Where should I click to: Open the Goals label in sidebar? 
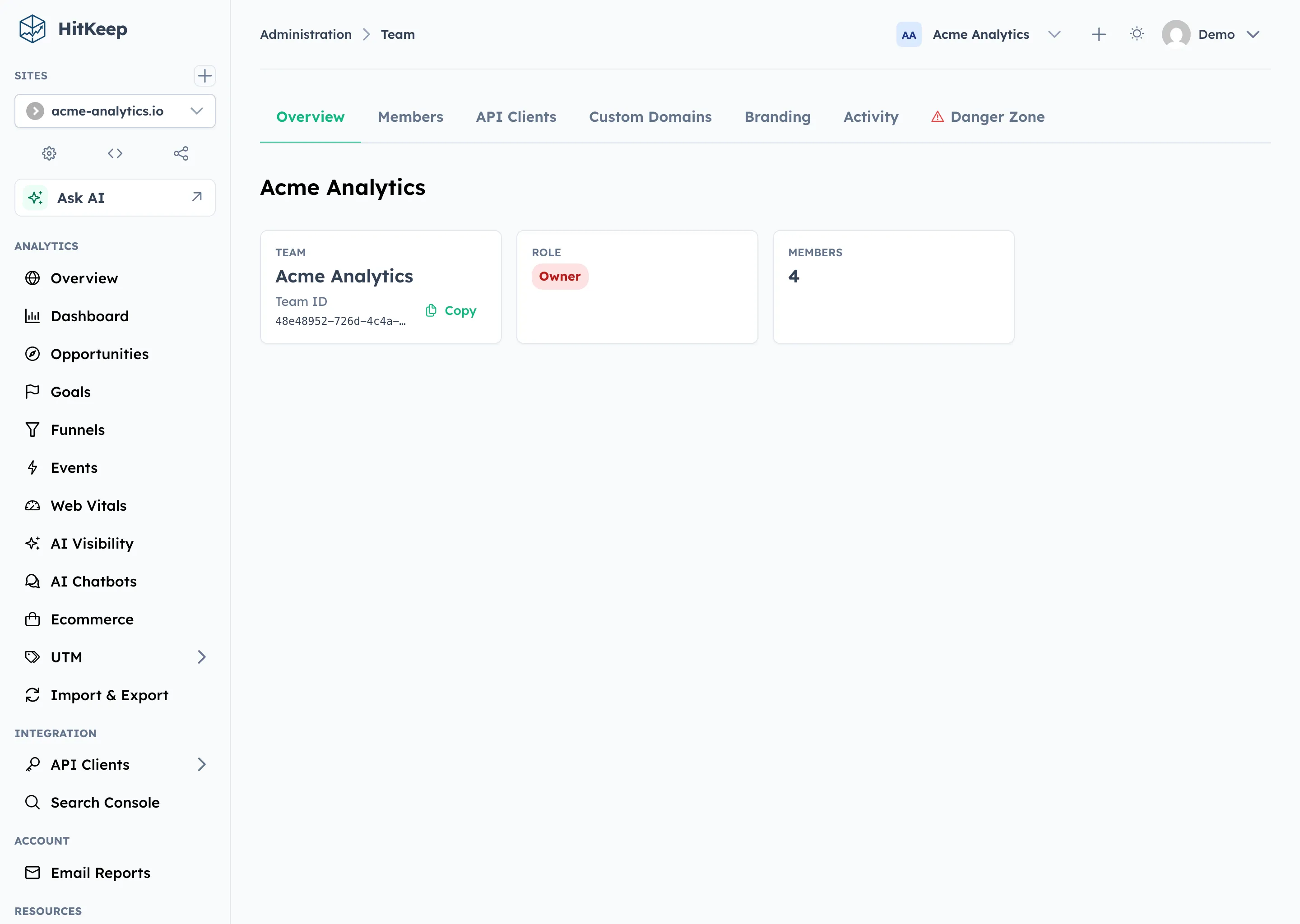click(70, 392)
